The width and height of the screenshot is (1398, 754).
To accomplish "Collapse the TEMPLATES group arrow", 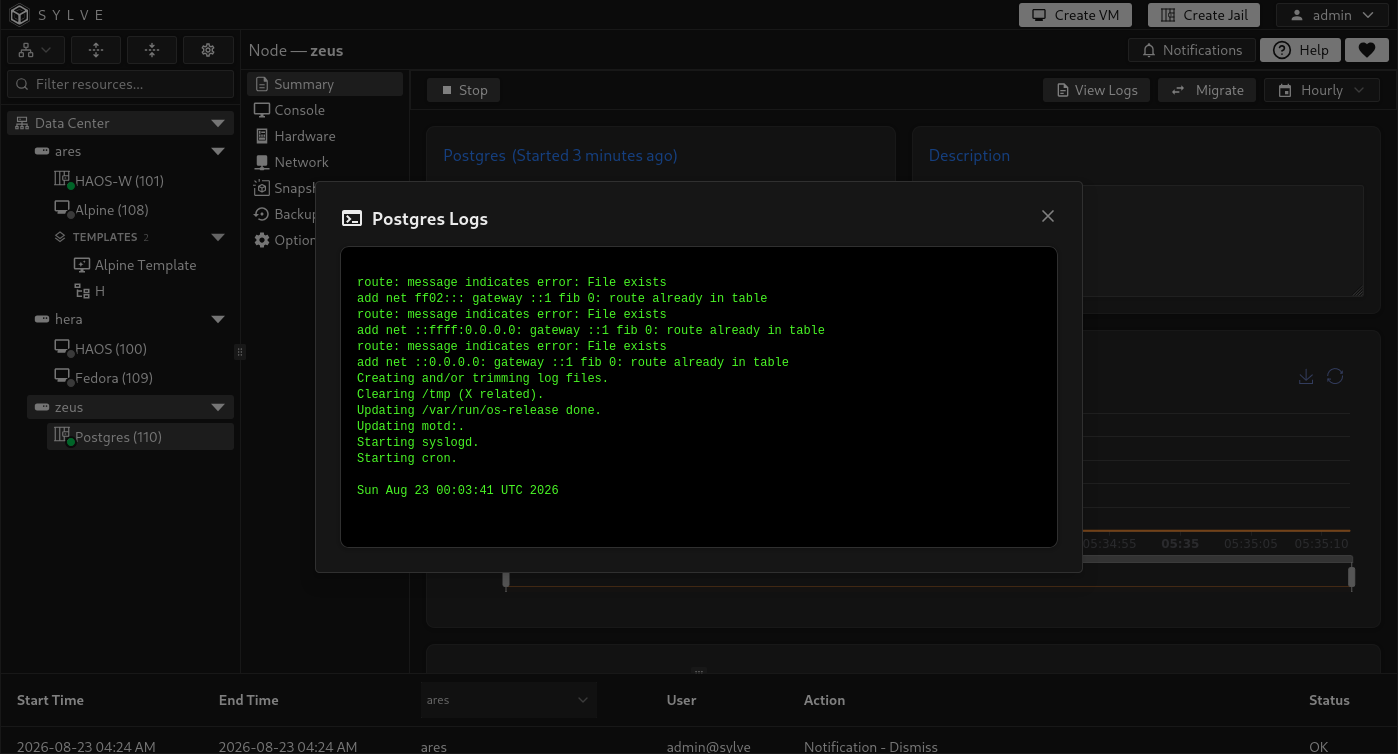I will coord(218,238).
